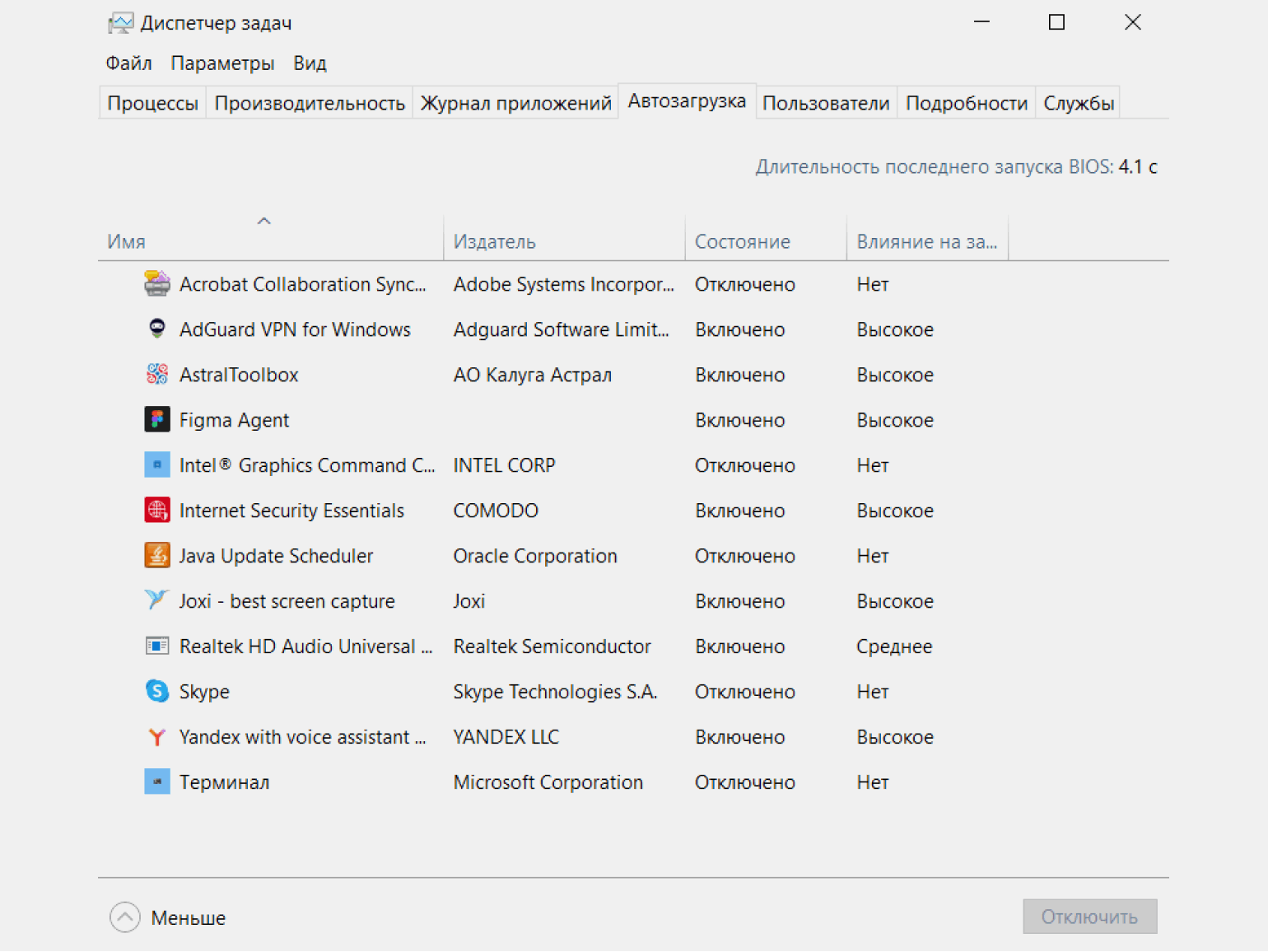The width and height of the screenshot is (1268, 952).
Task: Click the Adguard Software Limit... publisher cell
Action: [x=561, y=329]
